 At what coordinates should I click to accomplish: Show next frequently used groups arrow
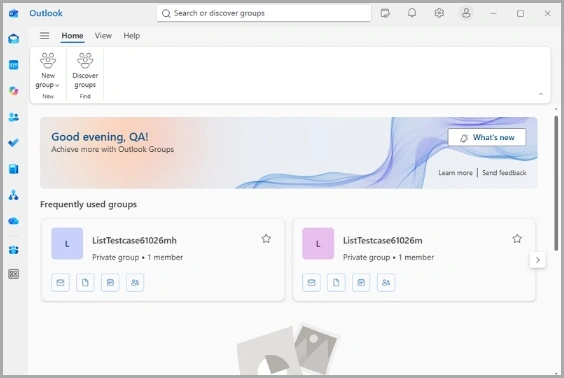(x=537, y=260)
